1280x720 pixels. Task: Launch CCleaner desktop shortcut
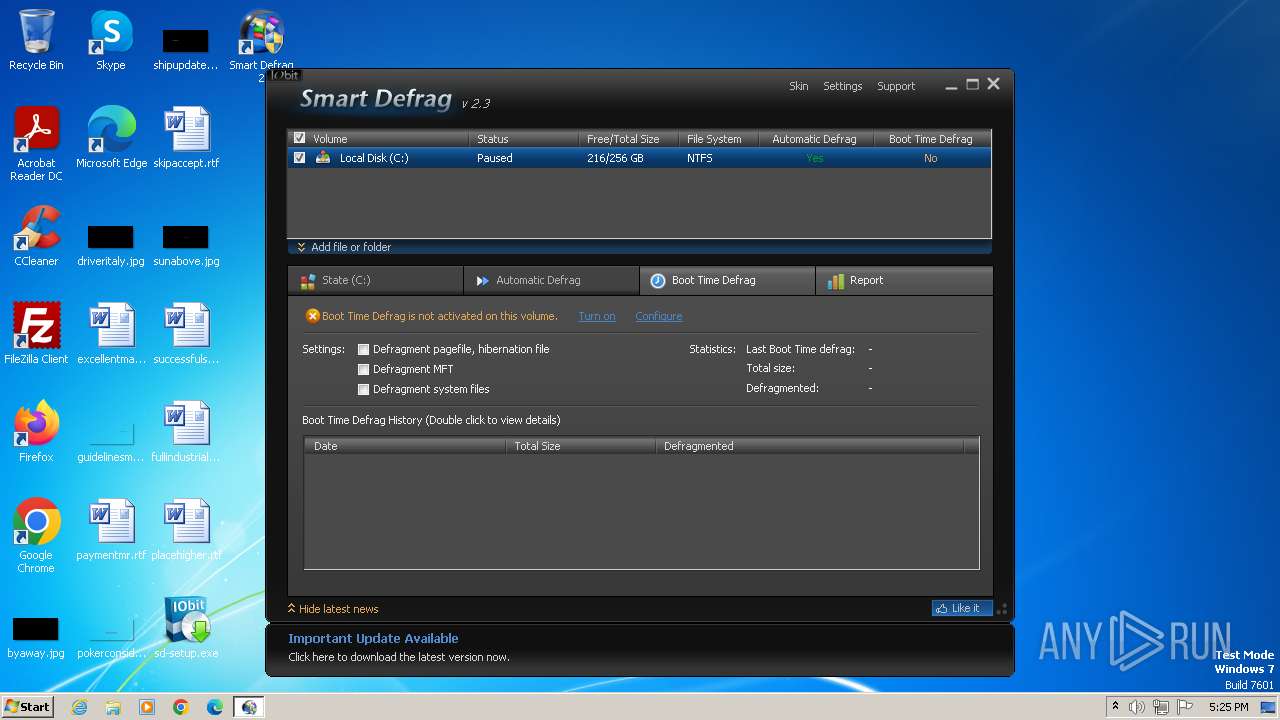[36, 235]
